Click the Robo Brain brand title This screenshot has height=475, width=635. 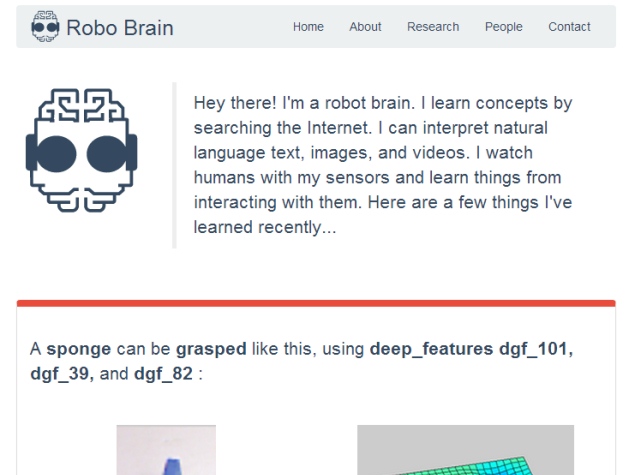[x=120, y=28]
